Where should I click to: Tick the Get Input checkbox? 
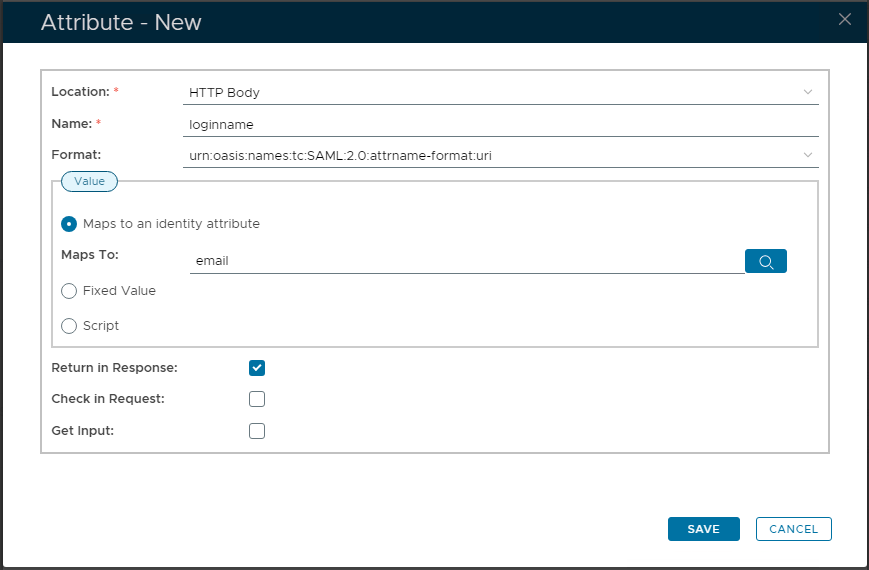pos(257,431)
